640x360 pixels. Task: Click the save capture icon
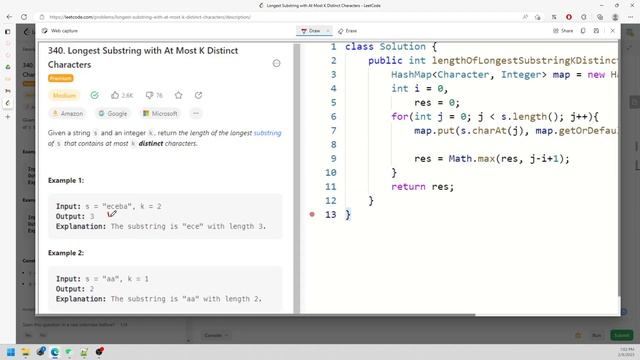pyautogui.click(x=596, y=31)
